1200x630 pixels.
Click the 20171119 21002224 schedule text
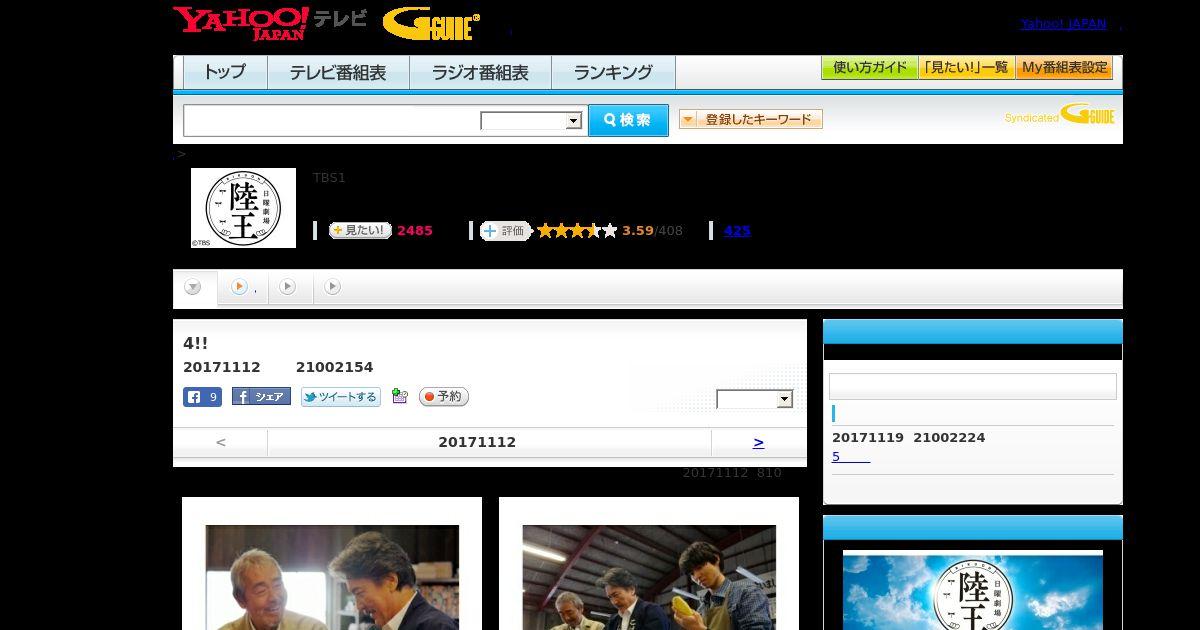click(908, 438)
